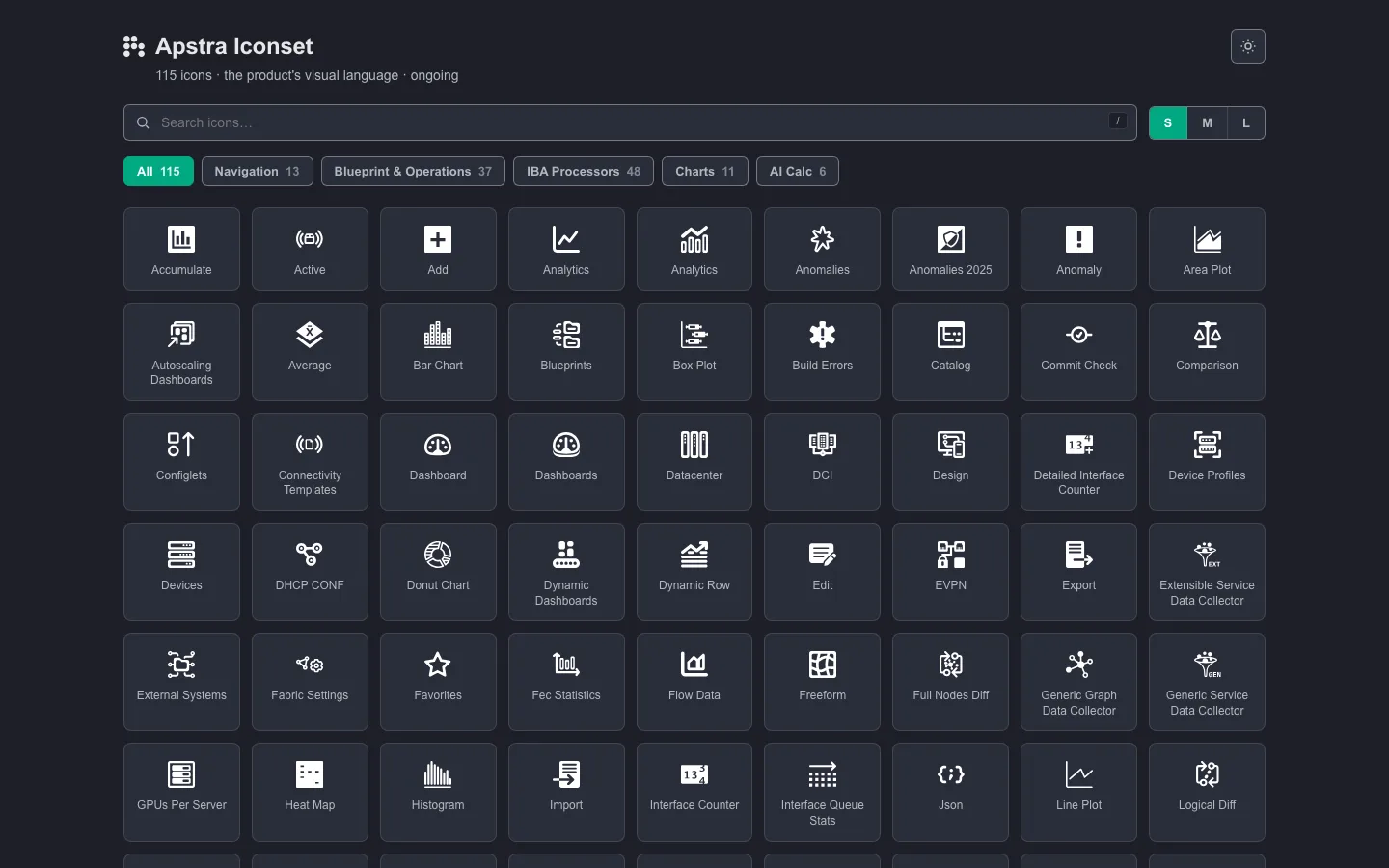Show All 115 icons filter

coord(158,171)
